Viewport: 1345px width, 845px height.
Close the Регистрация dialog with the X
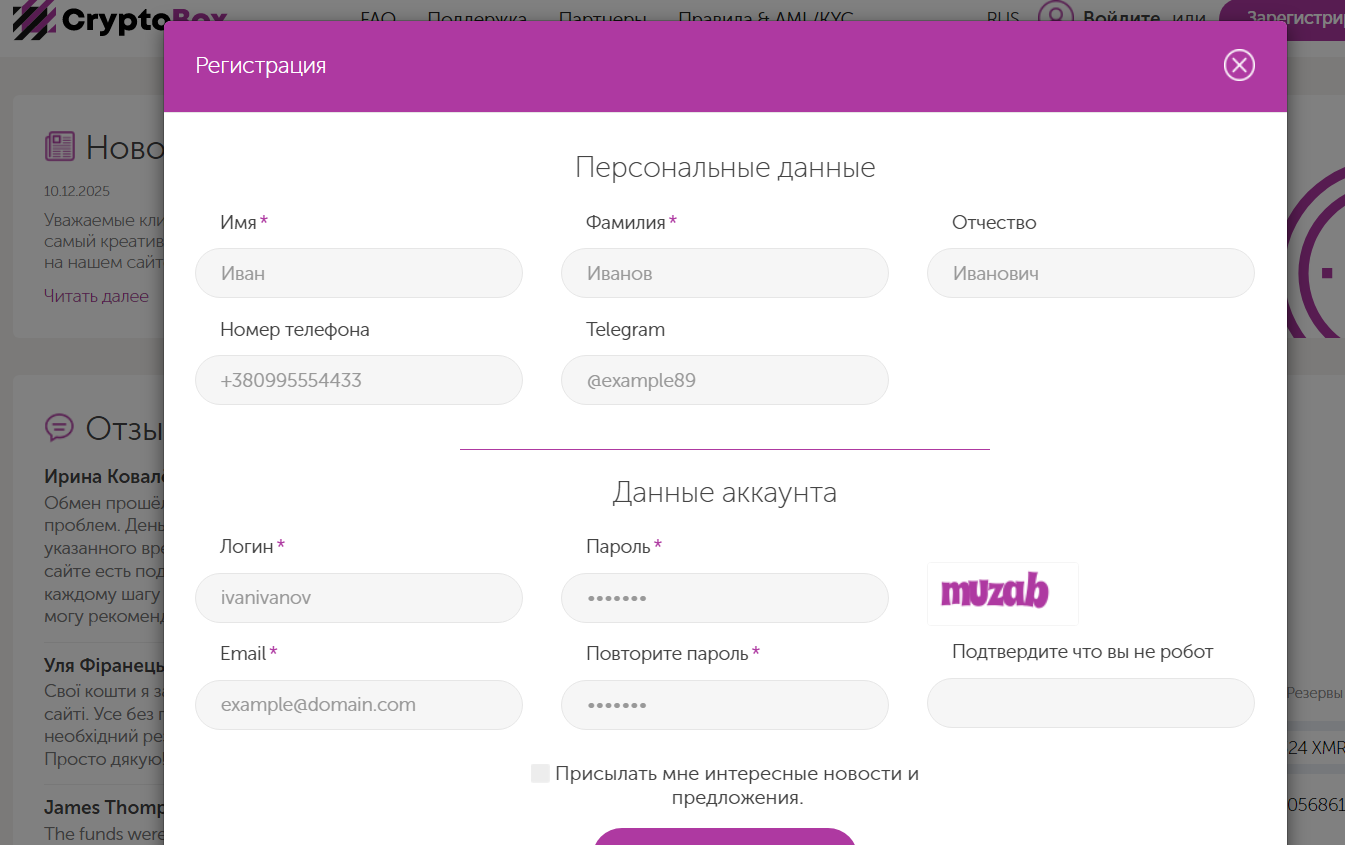1239,65
